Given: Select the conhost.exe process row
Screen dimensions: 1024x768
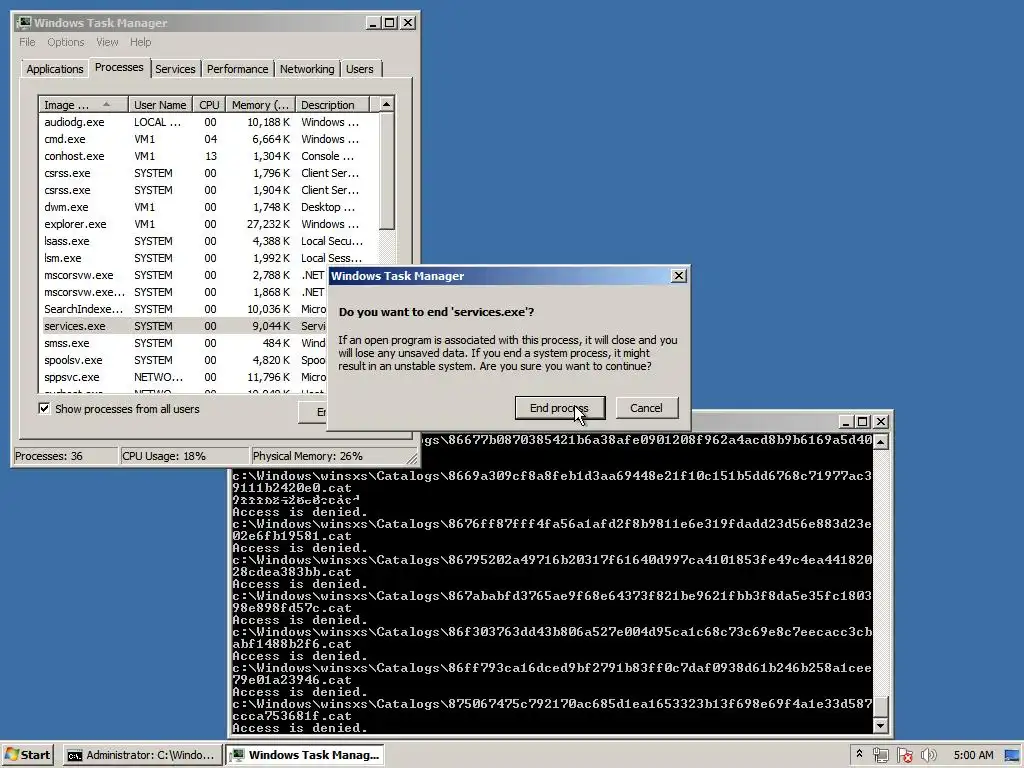Looking at the screenshot, I should (x=208, y=156).
